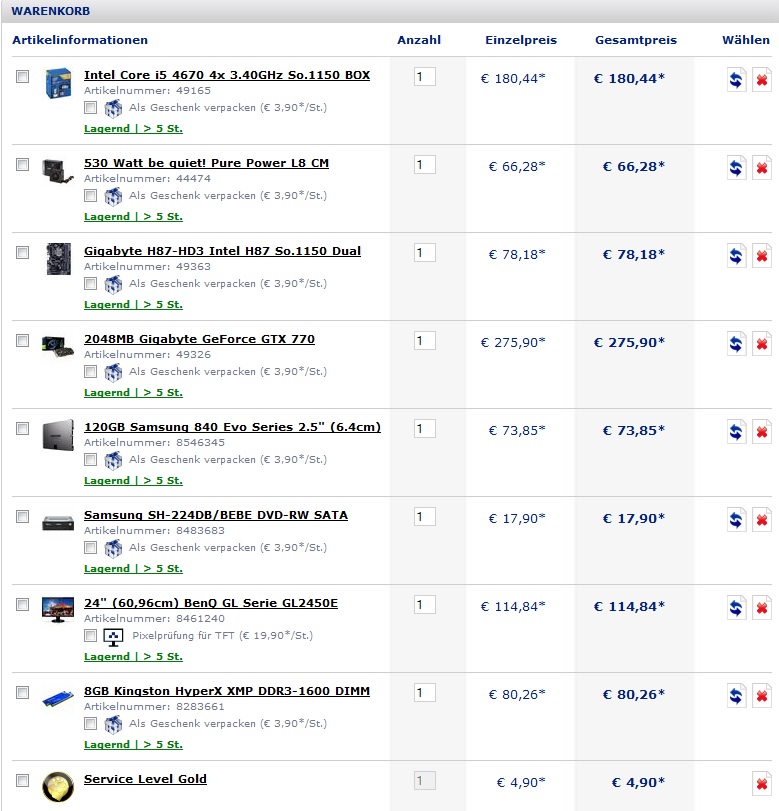779x811 pixels.
Task: Select the Kingston HyperX row checkbox
Action: 22,692
